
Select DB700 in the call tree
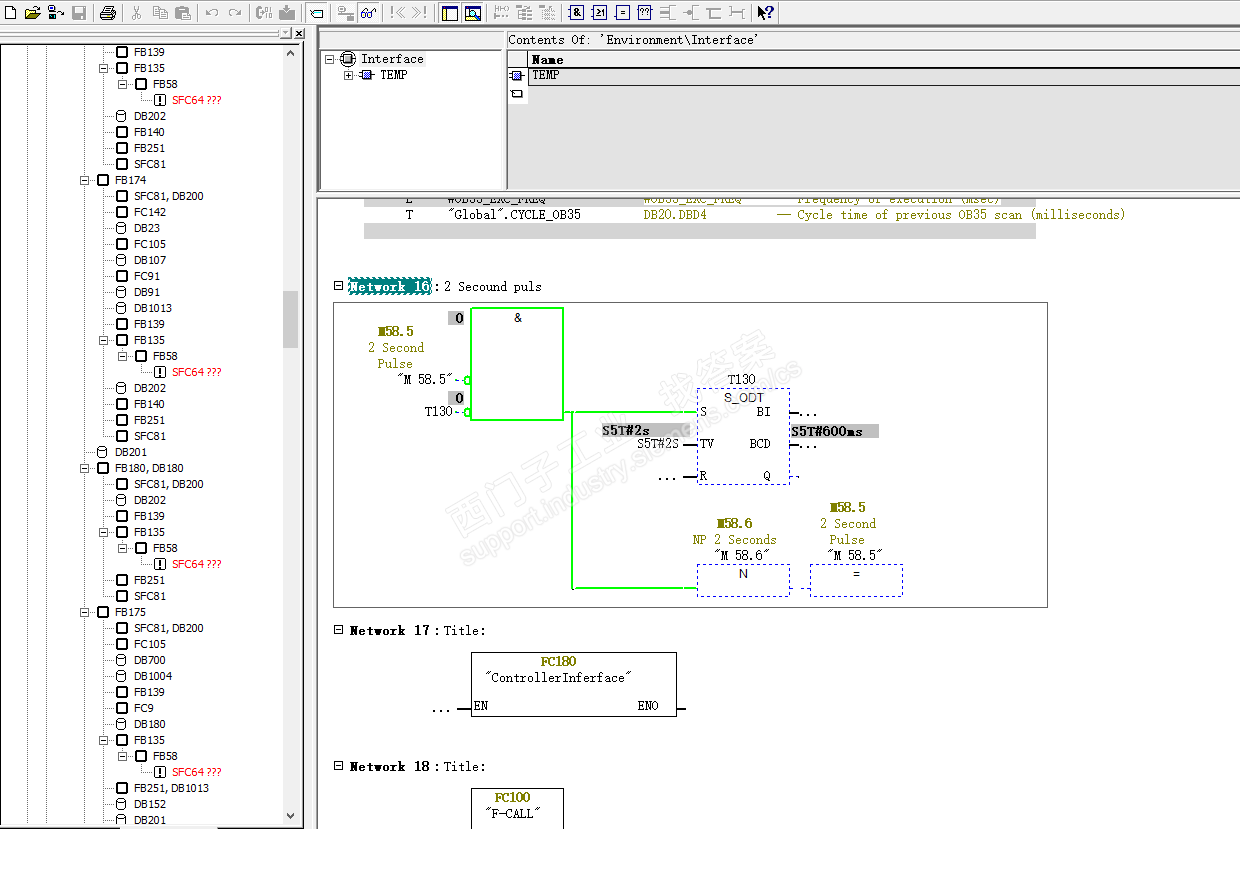[x=149, y=660]
